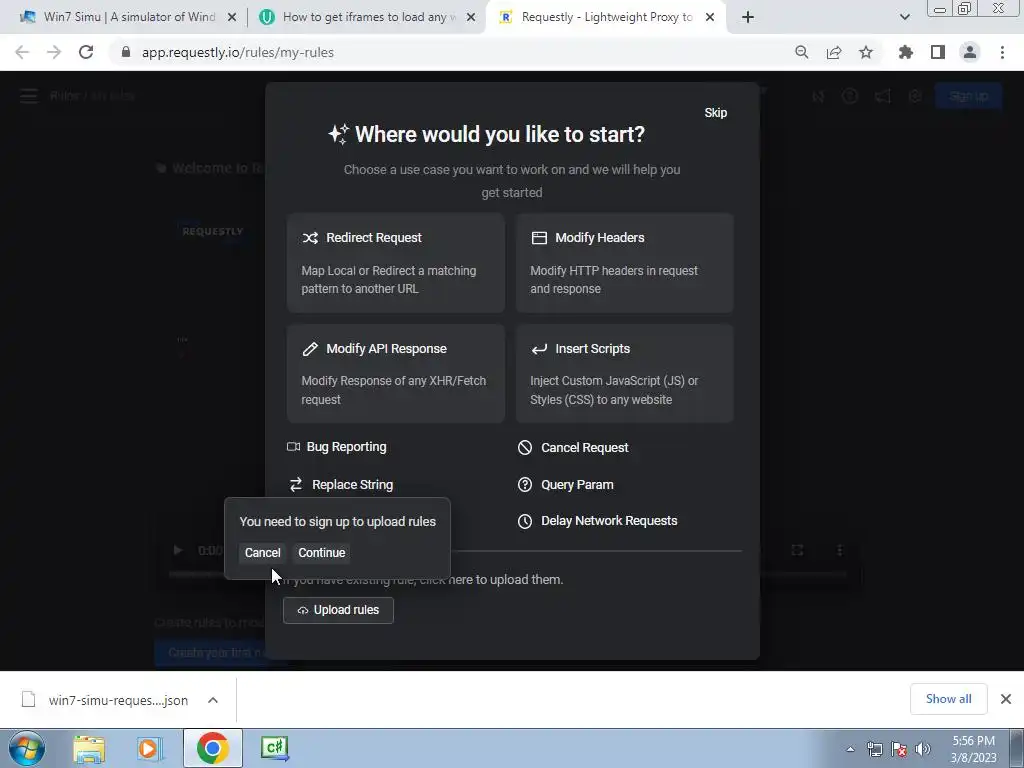This screenshot has width=1024, height=768.
Task: Go back to the previous page
Action: pos(22,52)
